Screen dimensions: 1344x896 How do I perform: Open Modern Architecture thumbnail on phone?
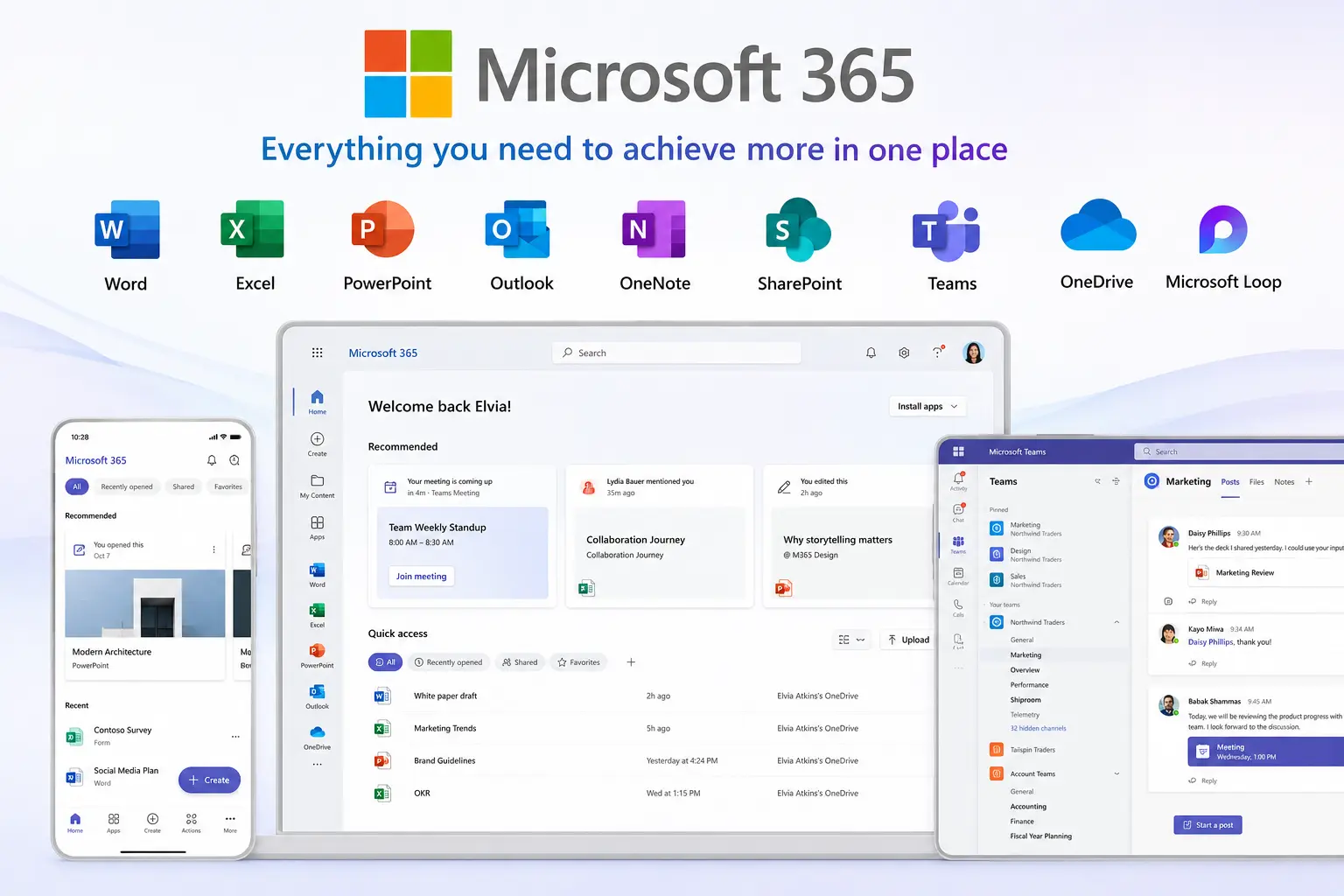point(145,604)
